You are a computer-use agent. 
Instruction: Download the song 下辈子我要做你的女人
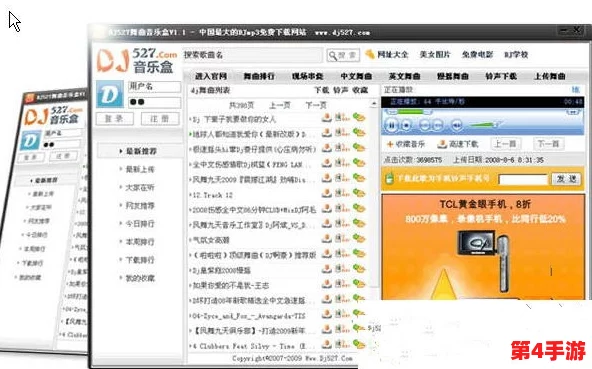click(x=327, y=118)
